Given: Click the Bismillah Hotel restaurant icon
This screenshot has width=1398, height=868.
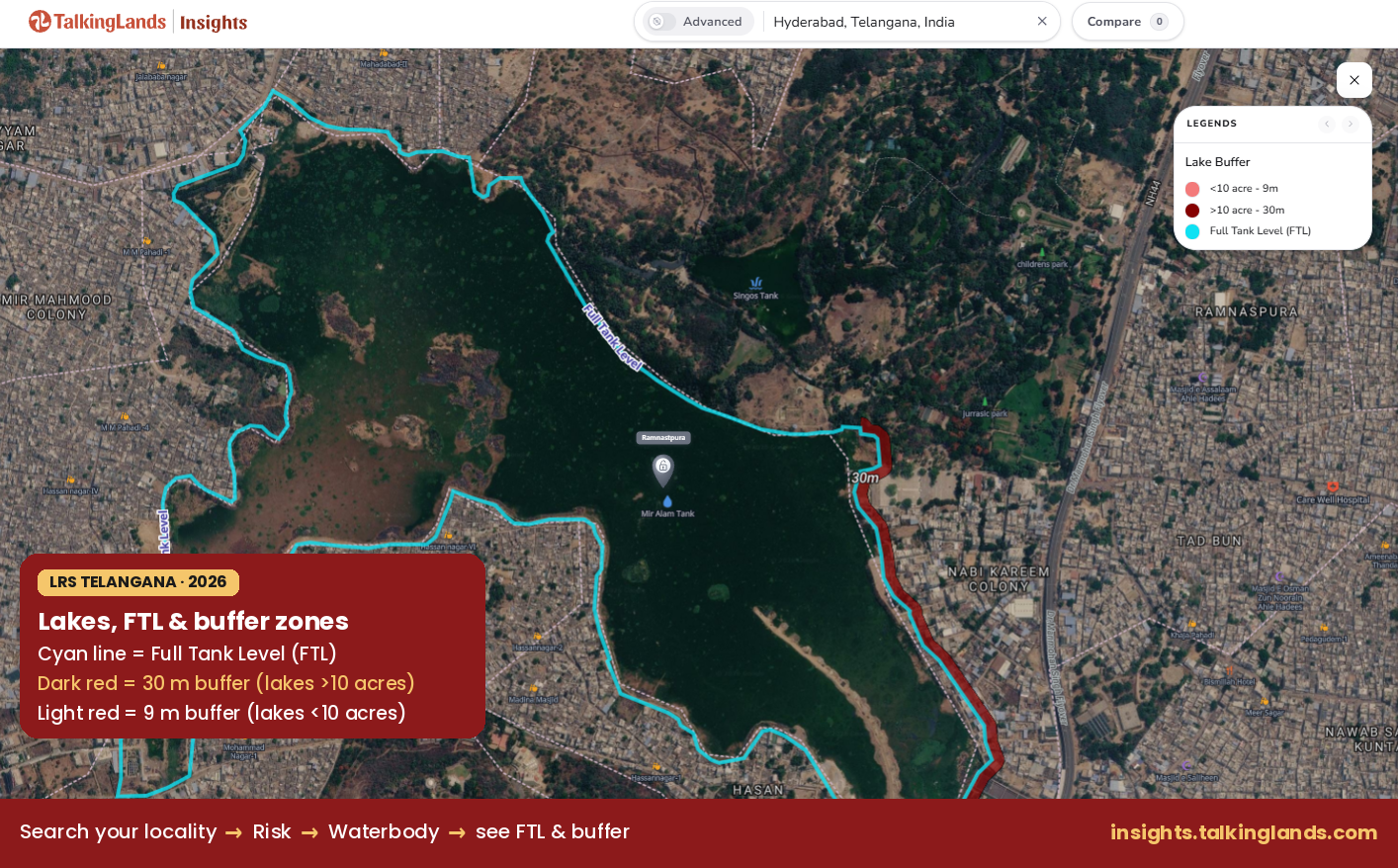Looking at the screenshot, I should pos(1228,671).
